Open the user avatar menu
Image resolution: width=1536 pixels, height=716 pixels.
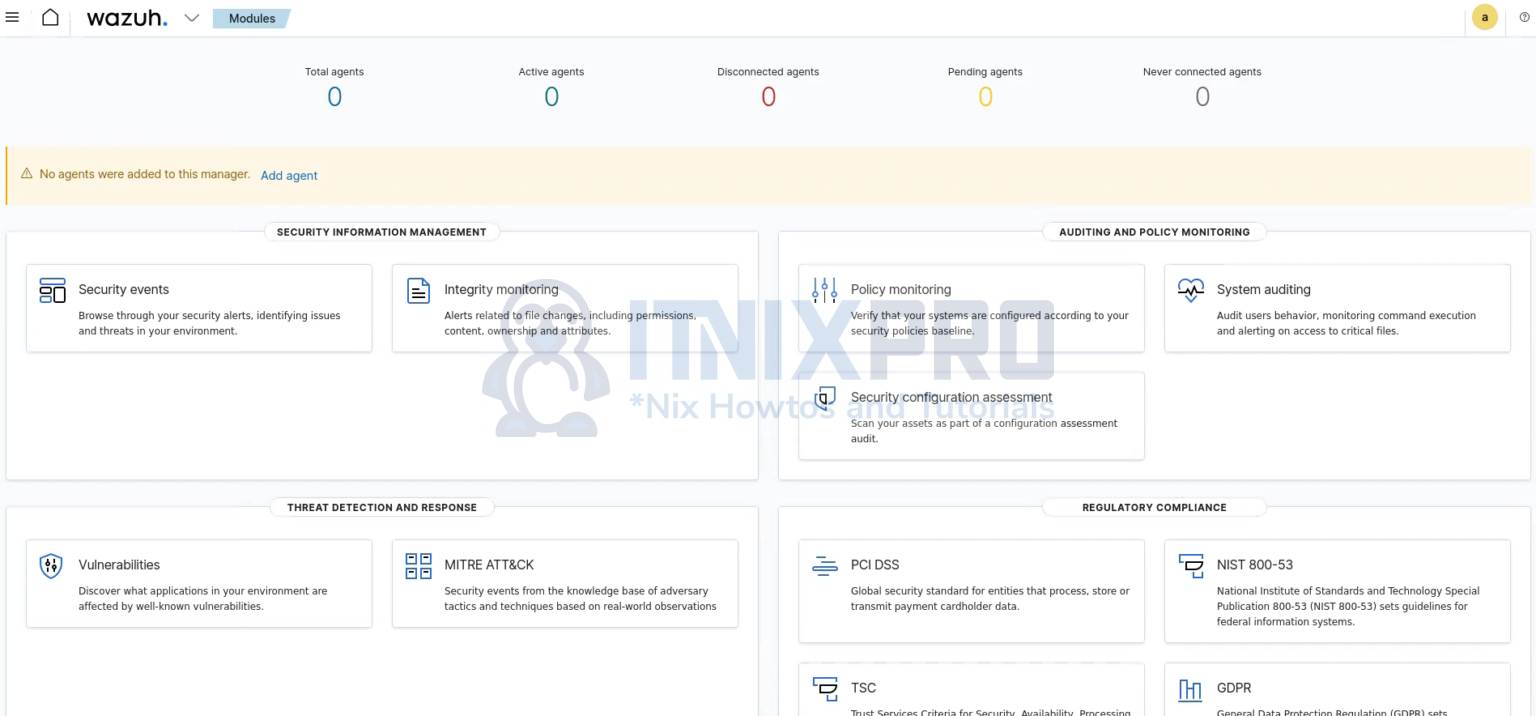[1484, 17]
